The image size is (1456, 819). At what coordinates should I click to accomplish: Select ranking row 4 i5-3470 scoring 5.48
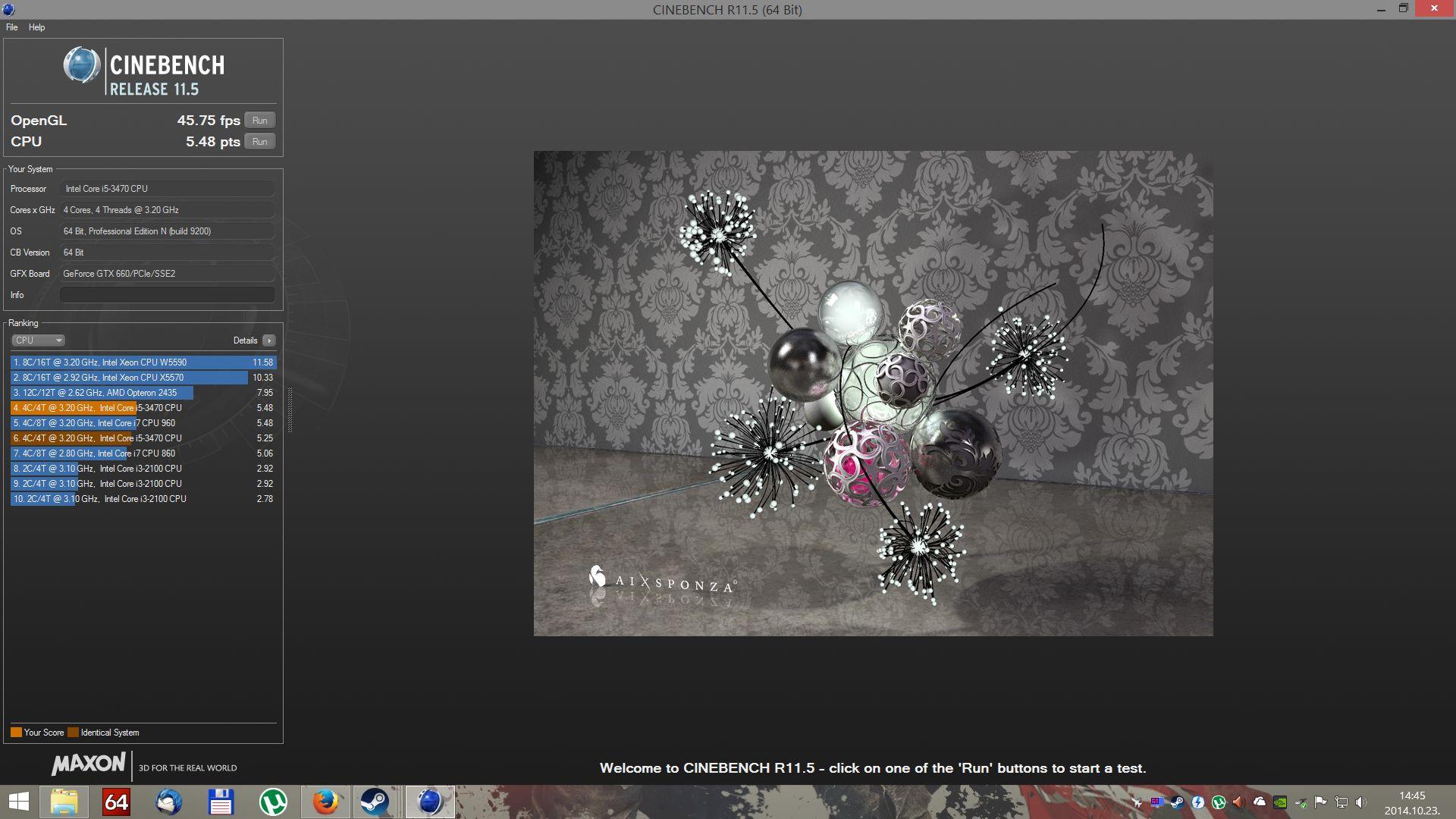pos(143,408)
